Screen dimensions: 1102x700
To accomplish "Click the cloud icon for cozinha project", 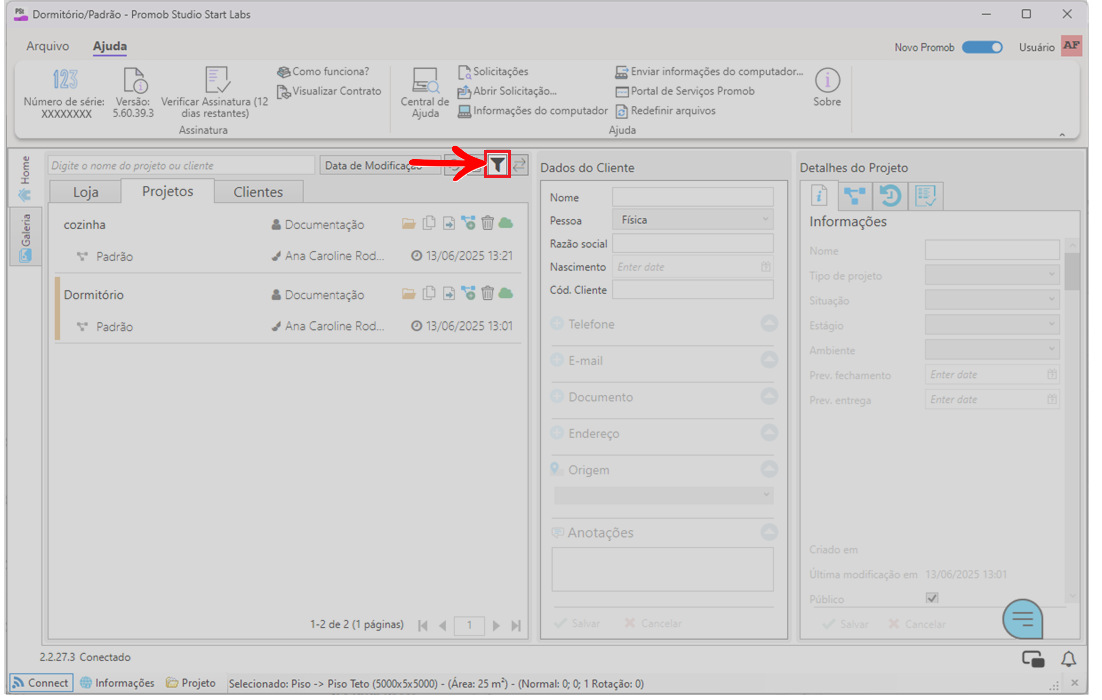I will [506, 223].
